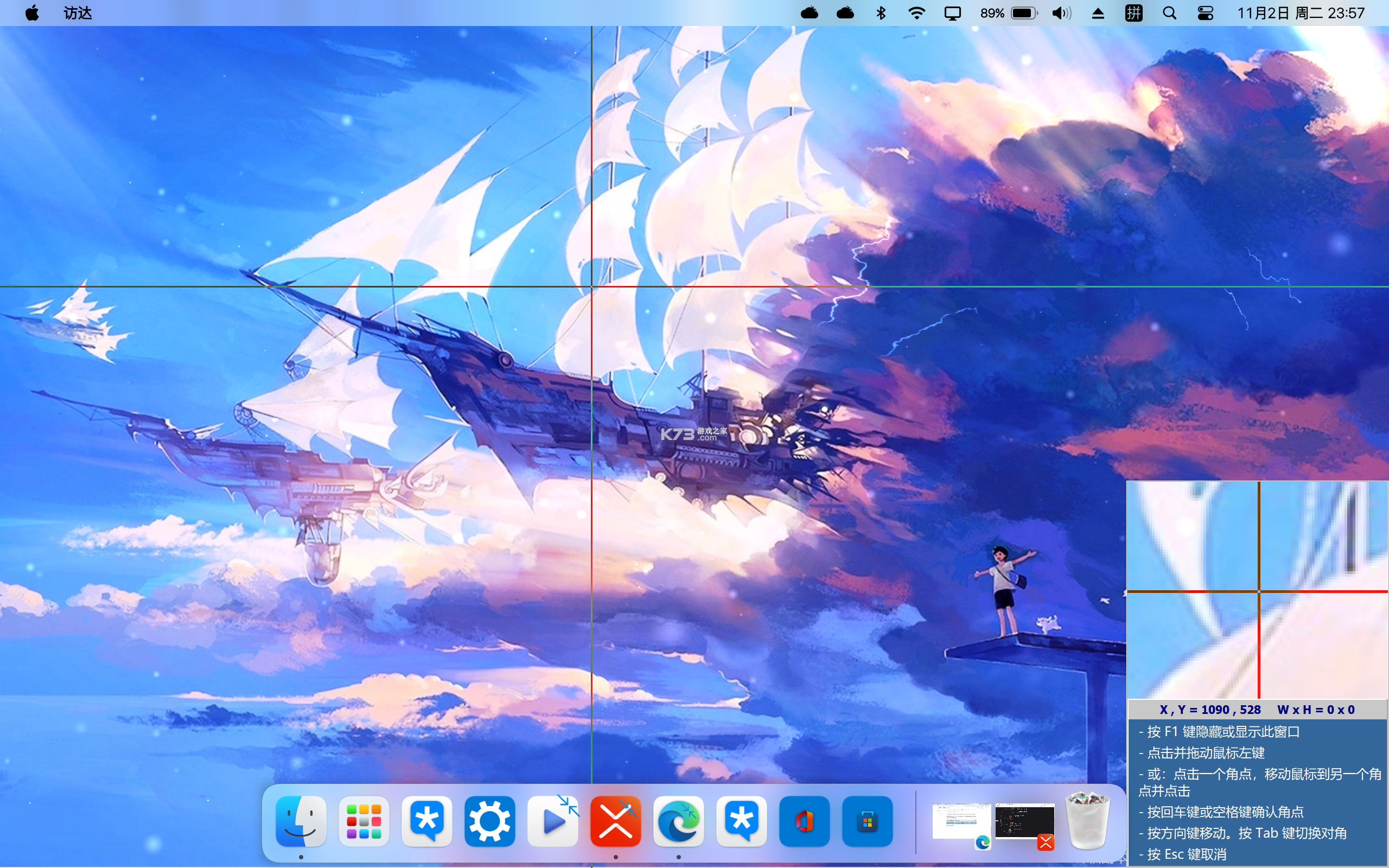Click the date and time 11月2日 周二 23:57
Screen dimensions: 1389x868
(1301, 13)
